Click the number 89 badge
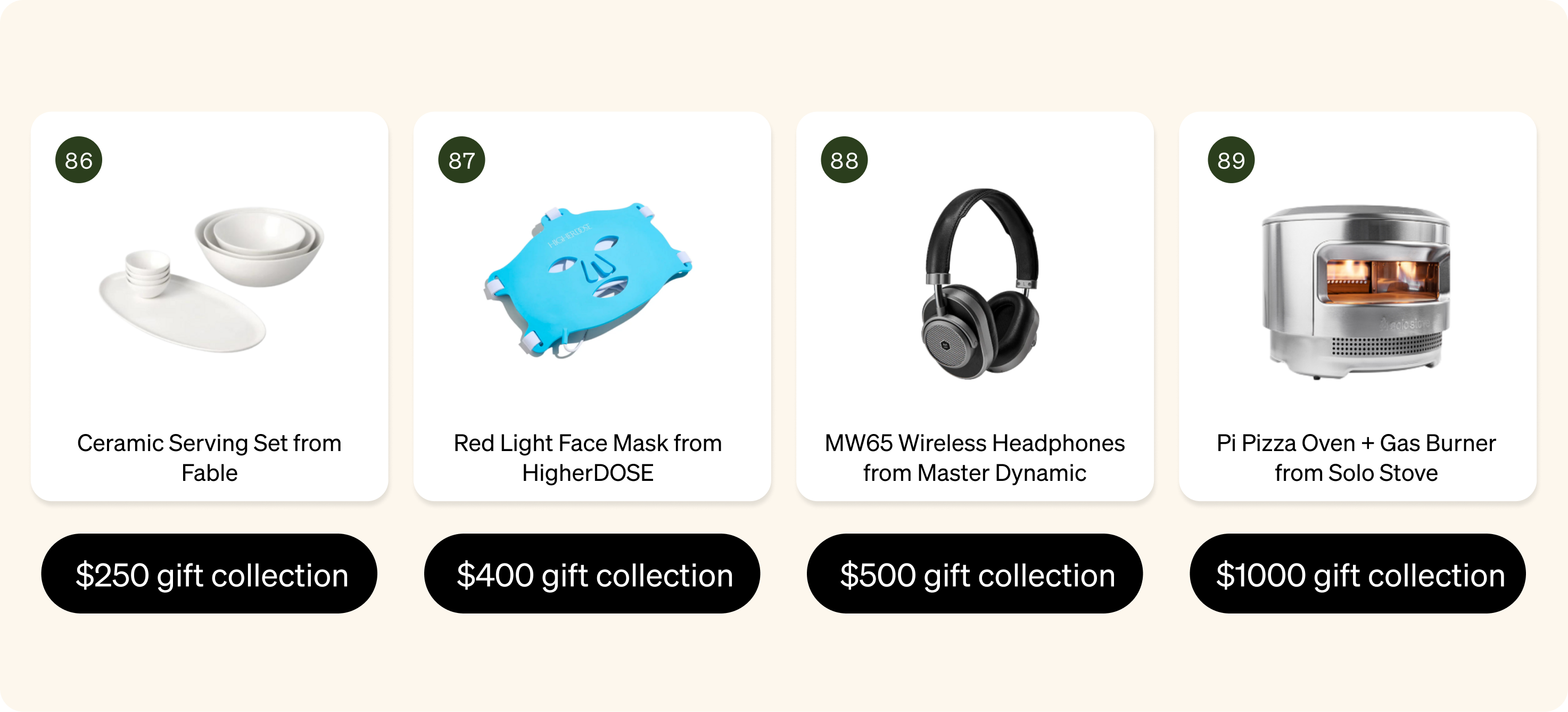Image resolution: width=1568 pixels, height=712 pixels. (x=1231, y=160)
